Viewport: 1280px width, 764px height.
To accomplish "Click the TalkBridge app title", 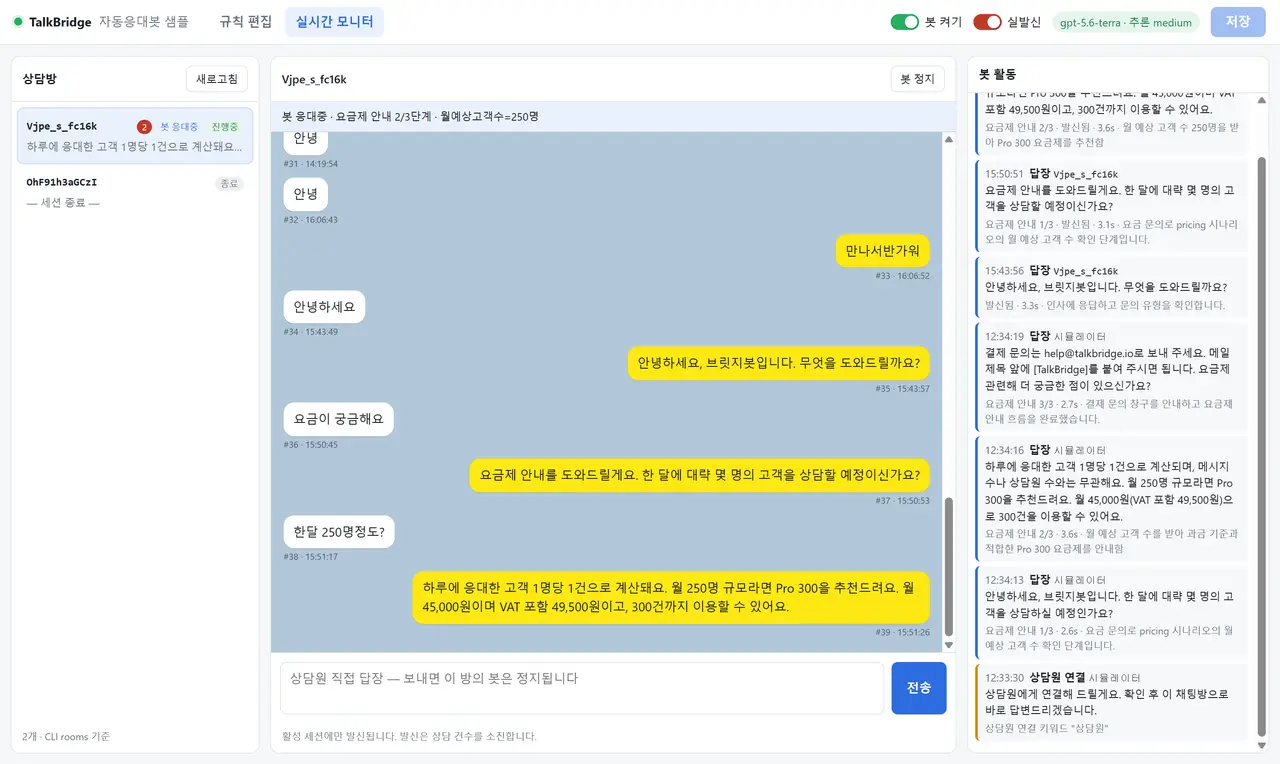I will click(x=60, y=22).
